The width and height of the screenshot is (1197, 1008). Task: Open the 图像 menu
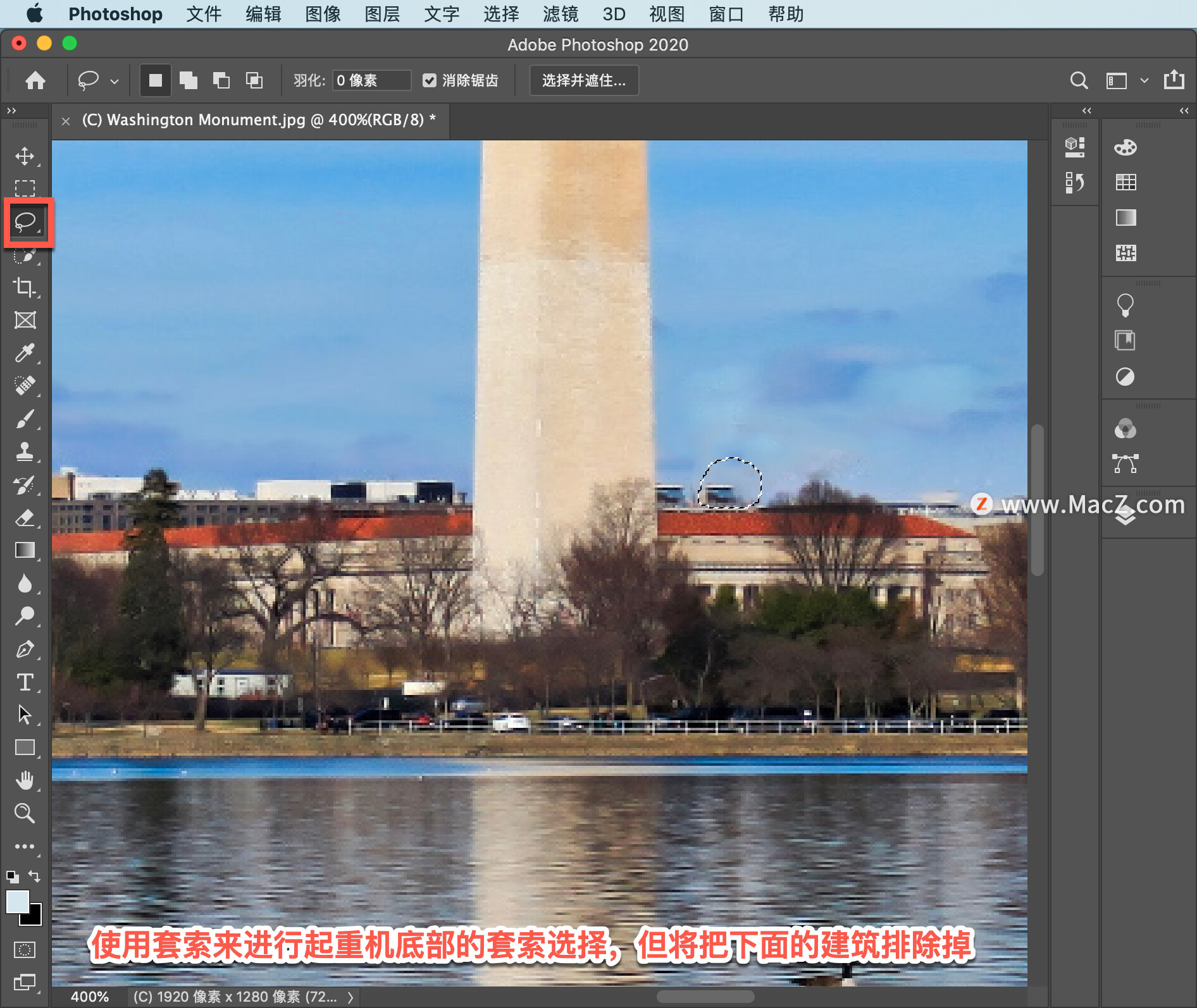[x=323, y=14]
